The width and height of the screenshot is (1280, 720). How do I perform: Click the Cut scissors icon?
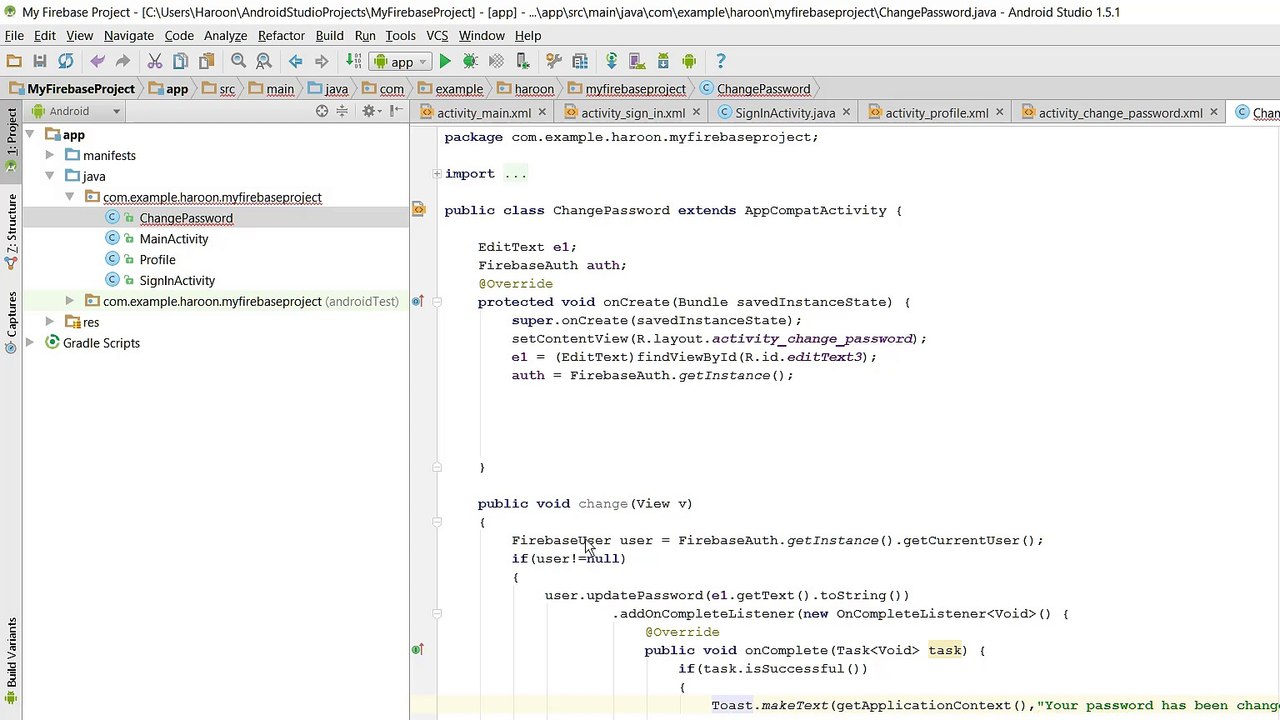(155, 62)
